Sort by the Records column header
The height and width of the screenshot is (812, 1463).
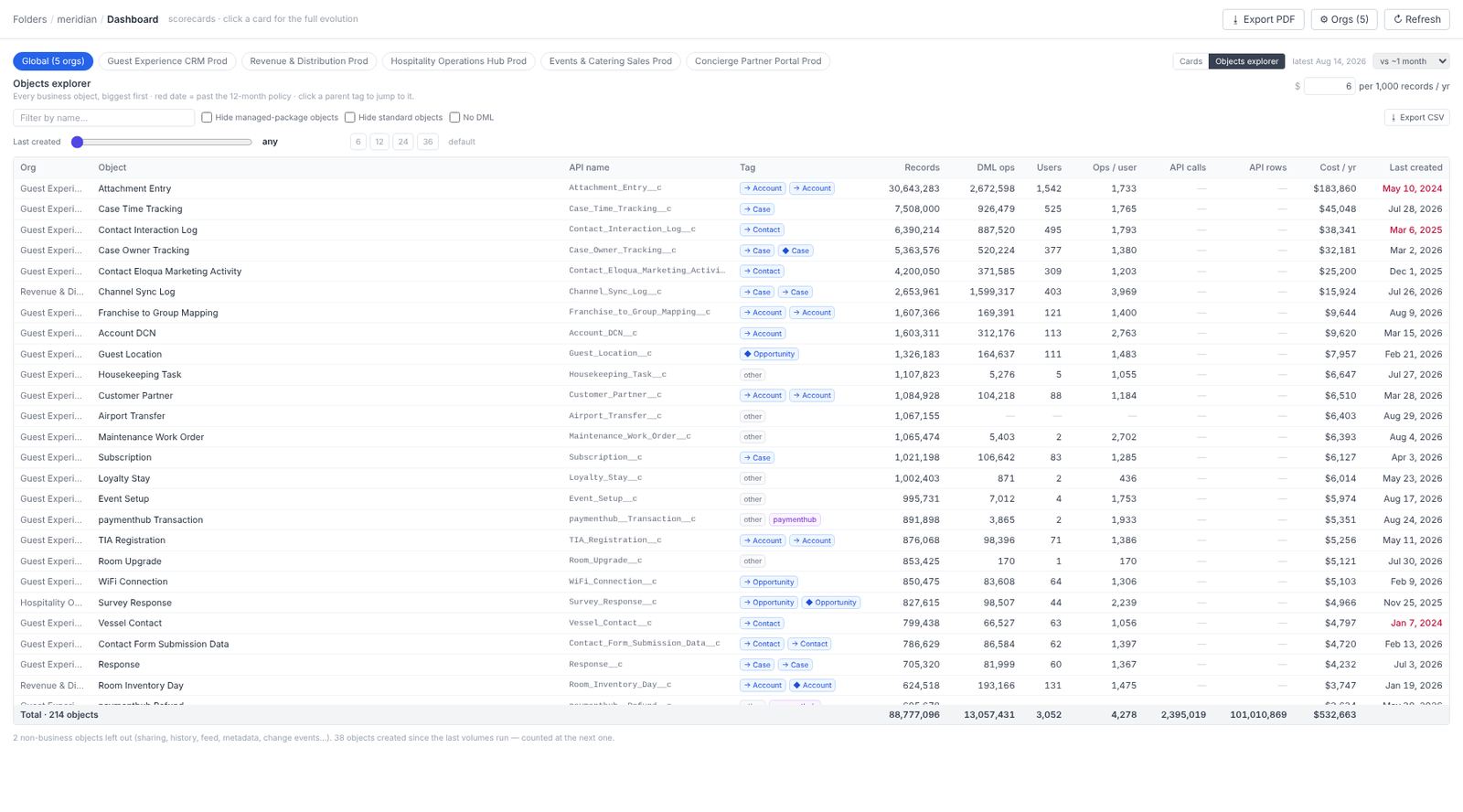[922, 167]
